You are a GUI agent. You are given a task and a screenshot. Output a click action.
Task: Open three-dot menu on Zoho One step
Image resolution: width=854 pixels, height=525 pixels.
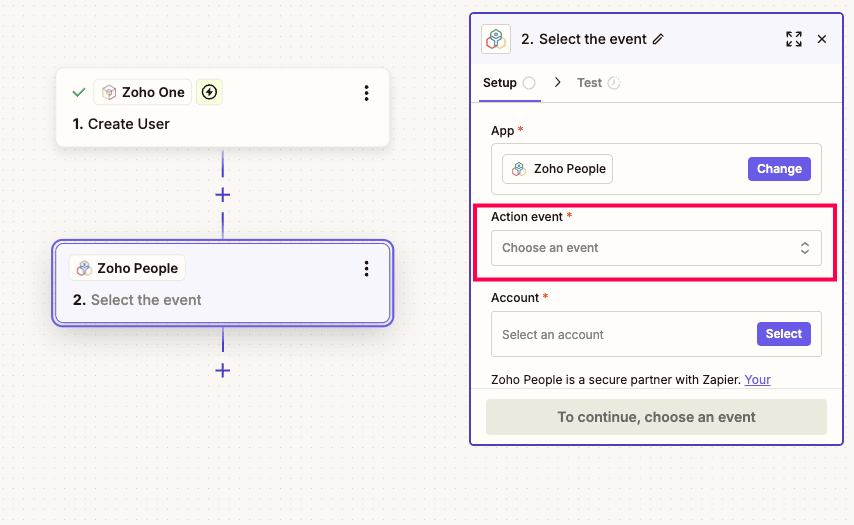point(366,93)
